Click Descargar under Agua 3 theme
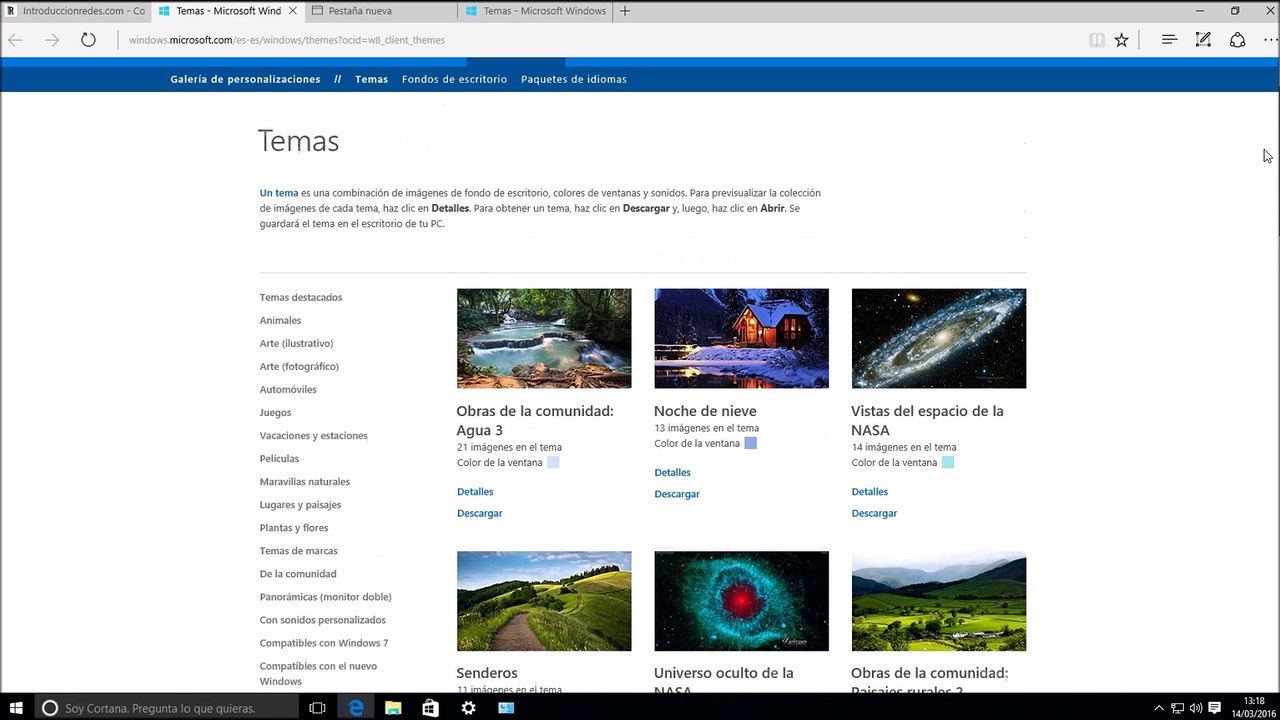The height and width of the screenshot is (720, 1280). point(480,513)
